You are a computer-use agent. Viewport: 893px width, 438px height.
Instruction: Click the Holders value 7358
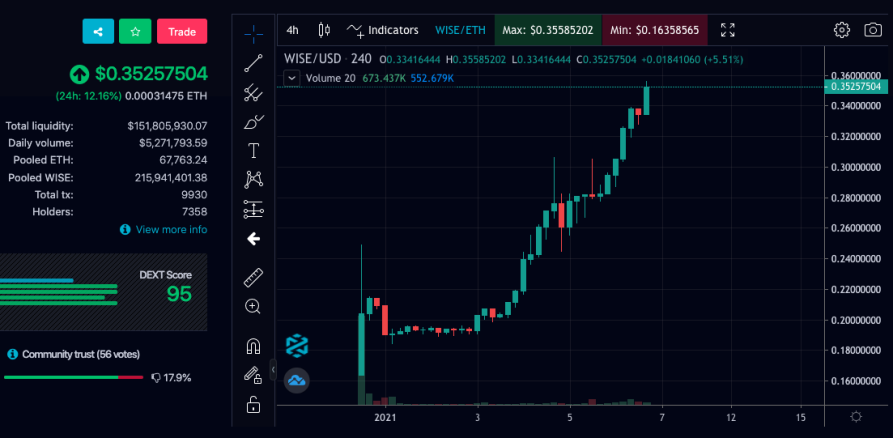pyautogui.click(x=194, y=212)
